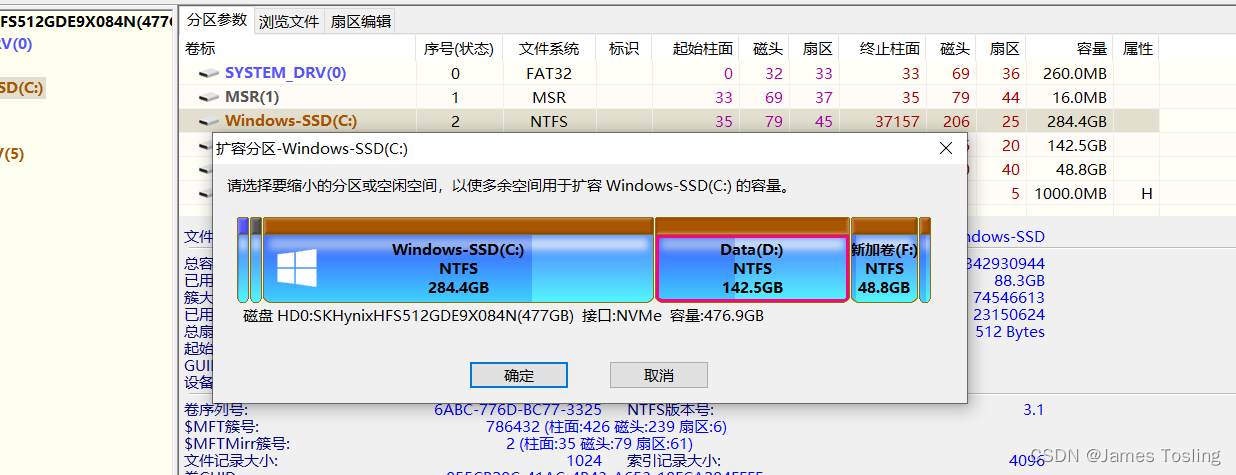Select the Windows-SSD(C:) row label in table

click(x=290, y=121)
